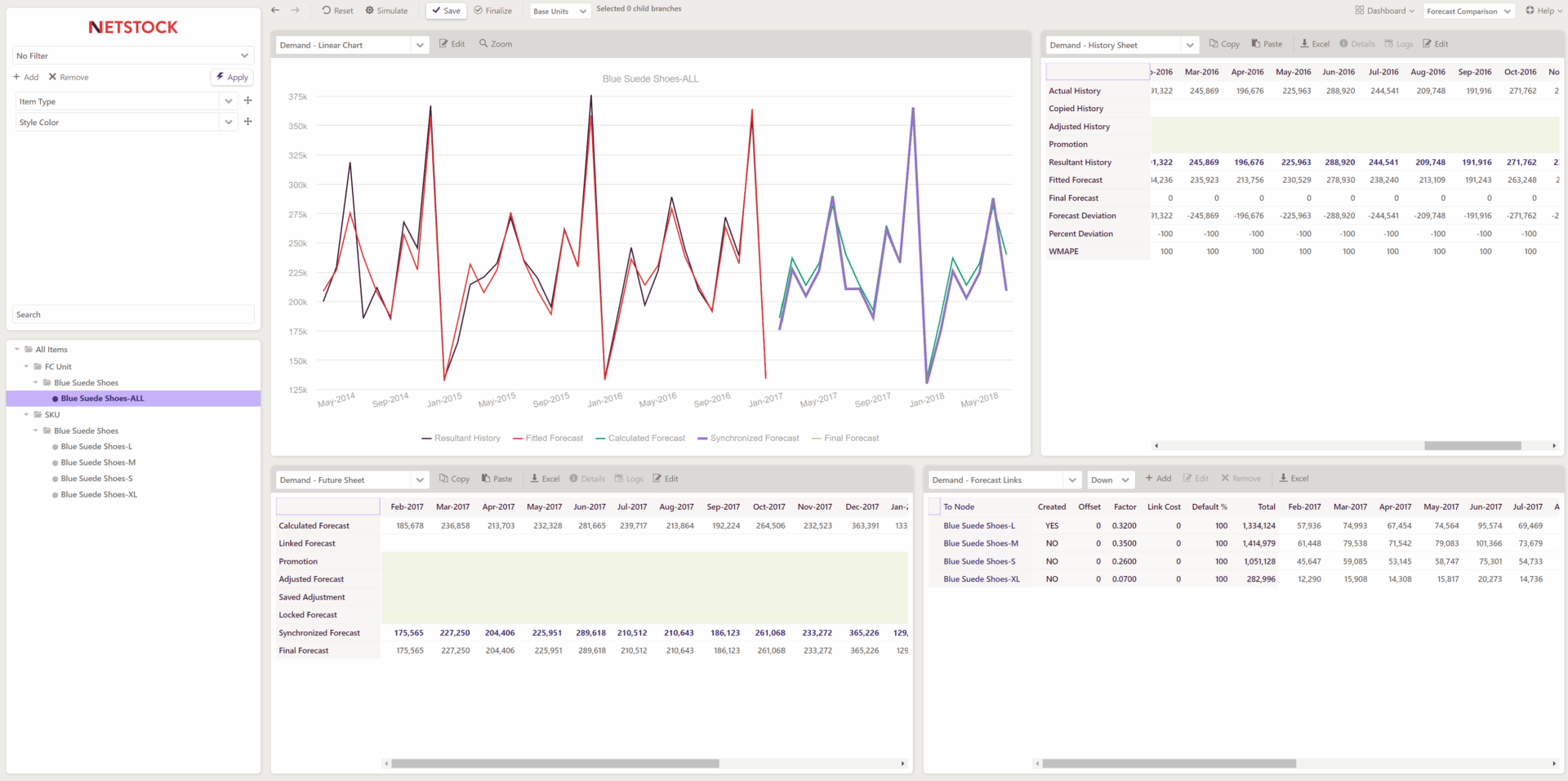Open the No Filter dropdown
This screenshot has width=1568, height=781.
click(x=133, y=56)
